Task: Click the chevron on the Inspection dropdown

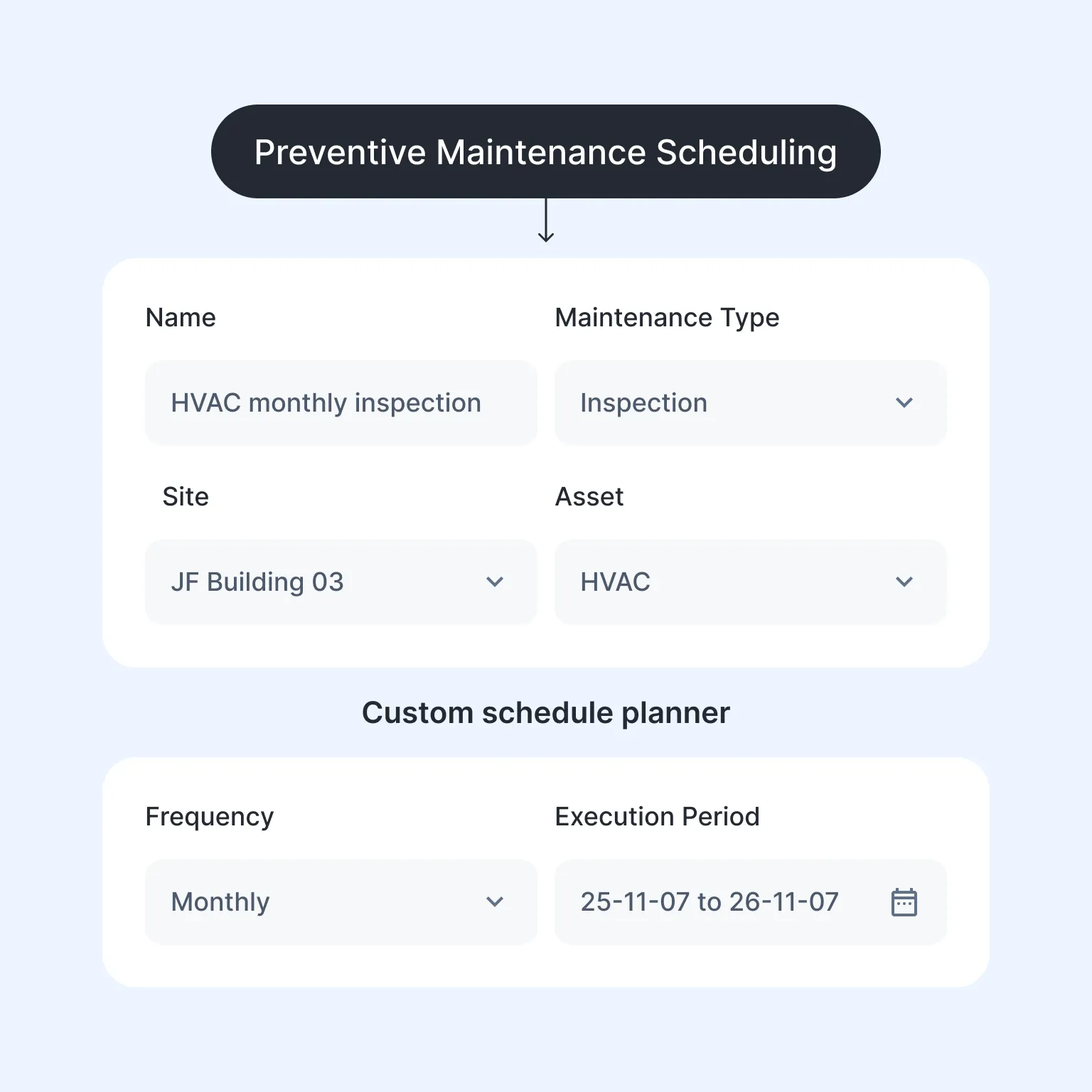Action: 904,402
